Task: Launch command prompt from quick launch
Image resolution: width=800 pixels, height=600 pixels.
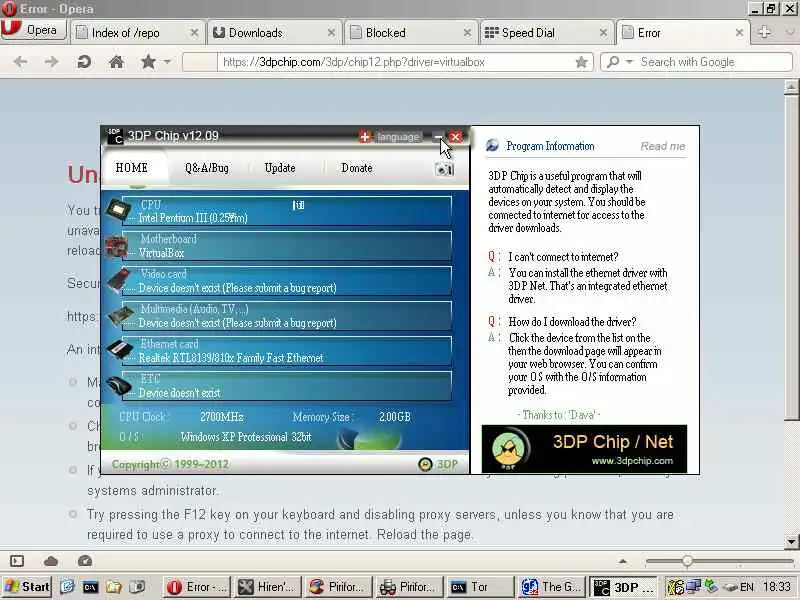Action: point(90,587)
